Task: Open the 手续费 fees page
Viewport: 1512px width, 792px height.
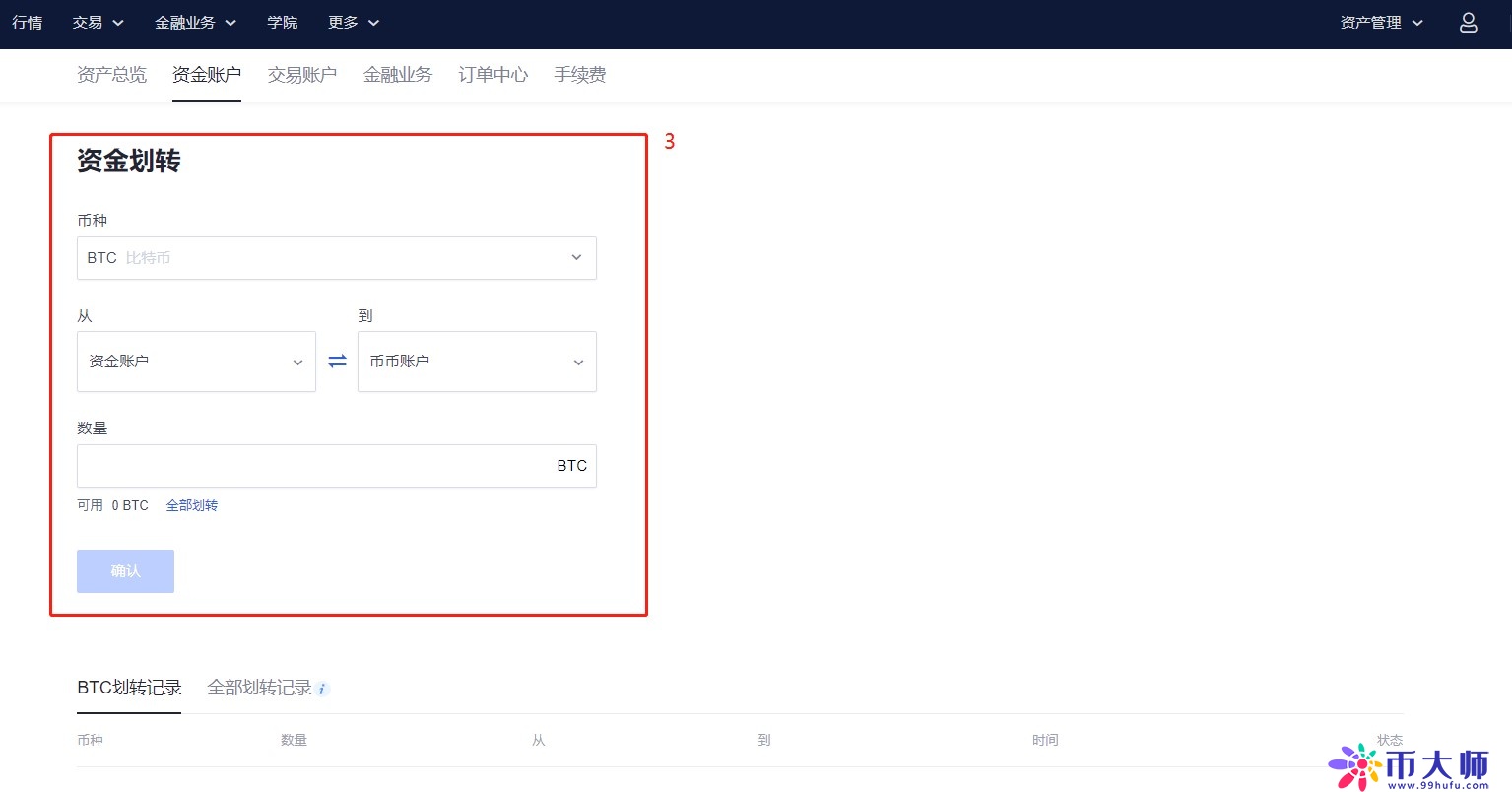Action: tap(580, 74)
